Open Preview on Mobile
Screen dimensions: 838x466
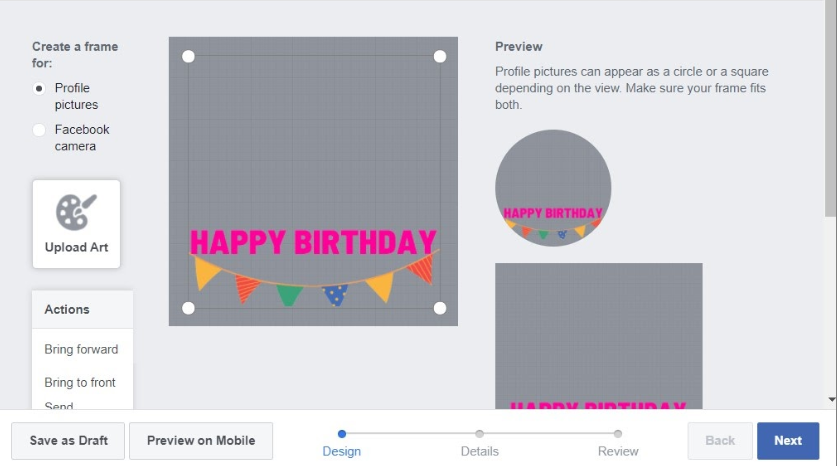[201, 440]
